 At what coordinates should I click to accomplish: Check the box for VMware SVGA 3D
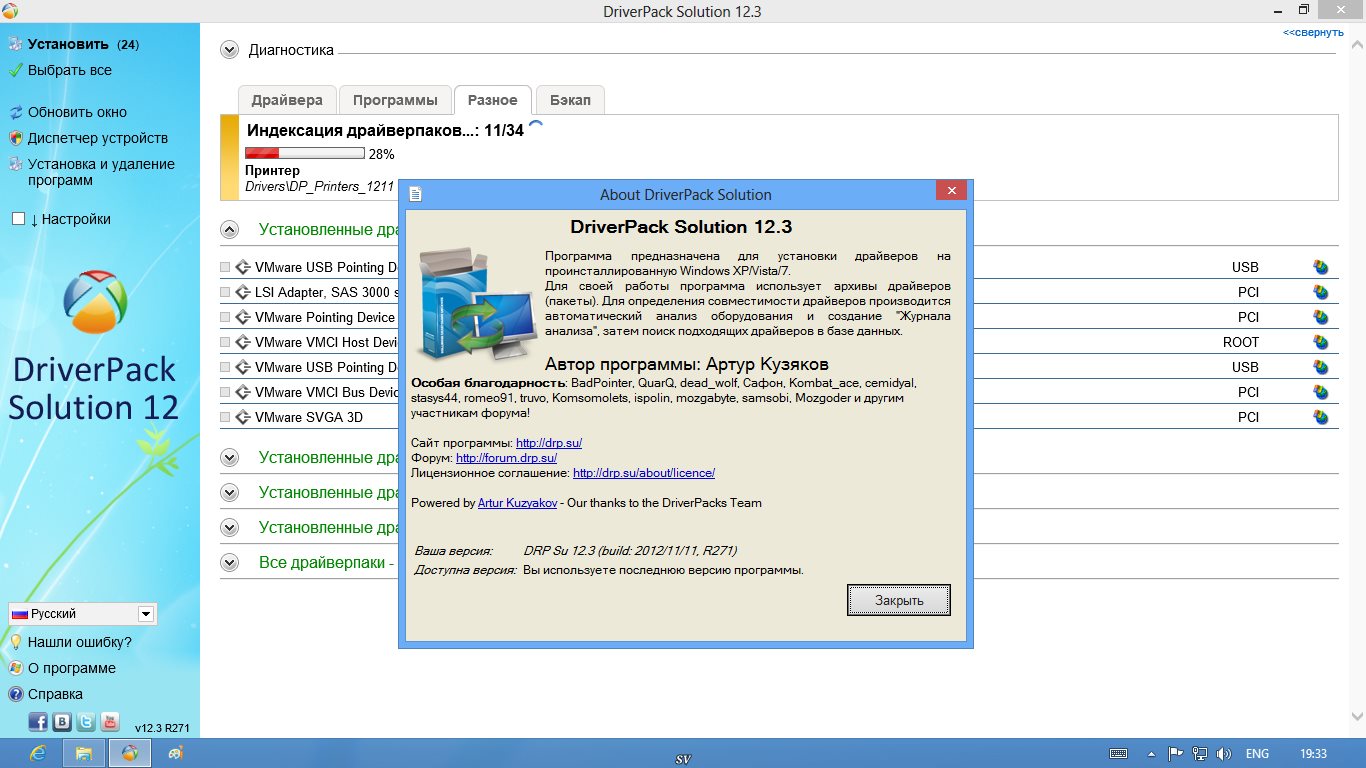coord(225,417)
